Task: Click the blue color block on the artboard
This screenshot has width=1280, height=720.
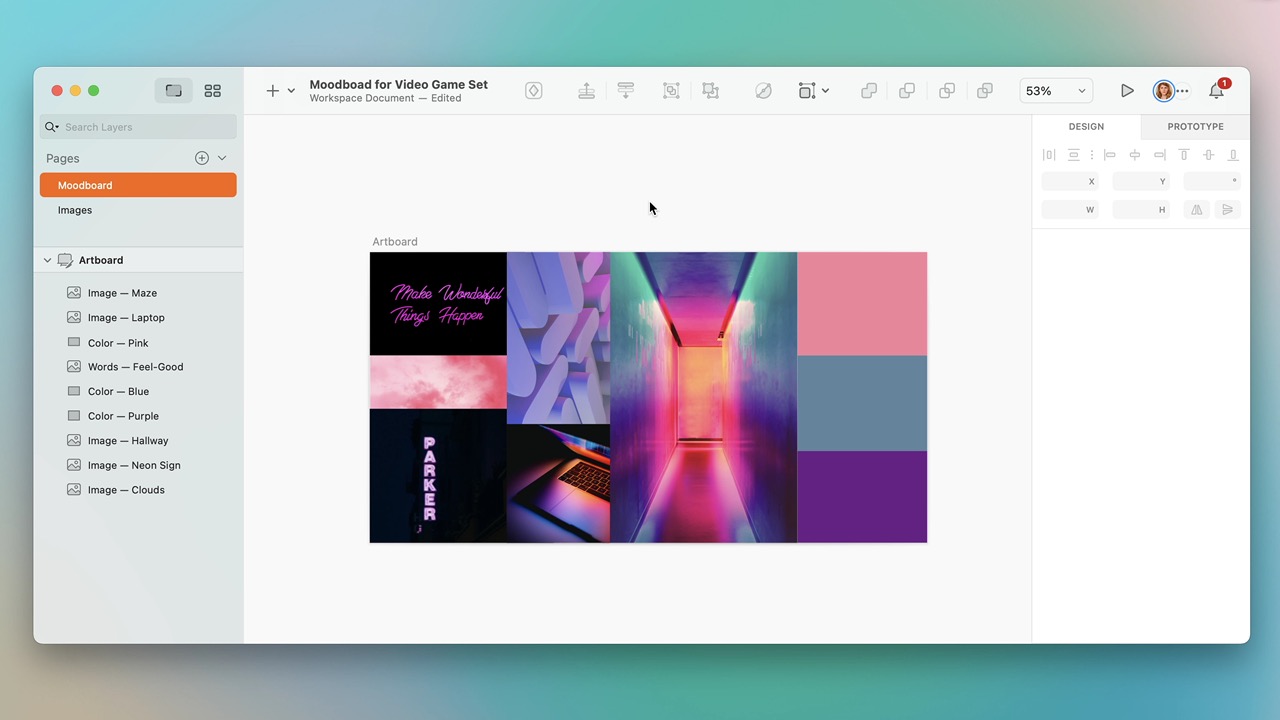Action: point(862,403)
